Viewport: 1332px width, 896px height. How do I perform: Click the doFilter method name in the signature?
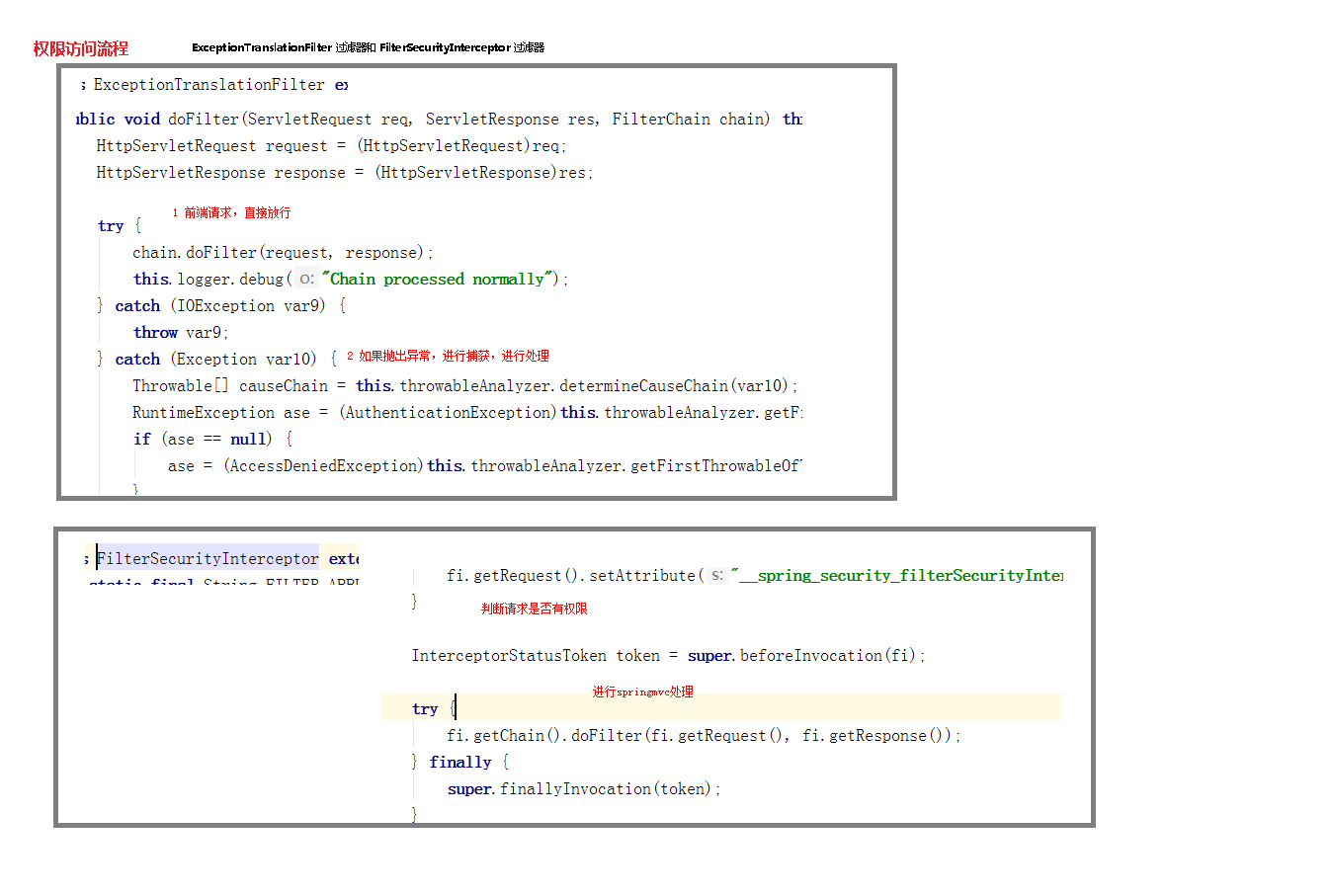[203, 119]
